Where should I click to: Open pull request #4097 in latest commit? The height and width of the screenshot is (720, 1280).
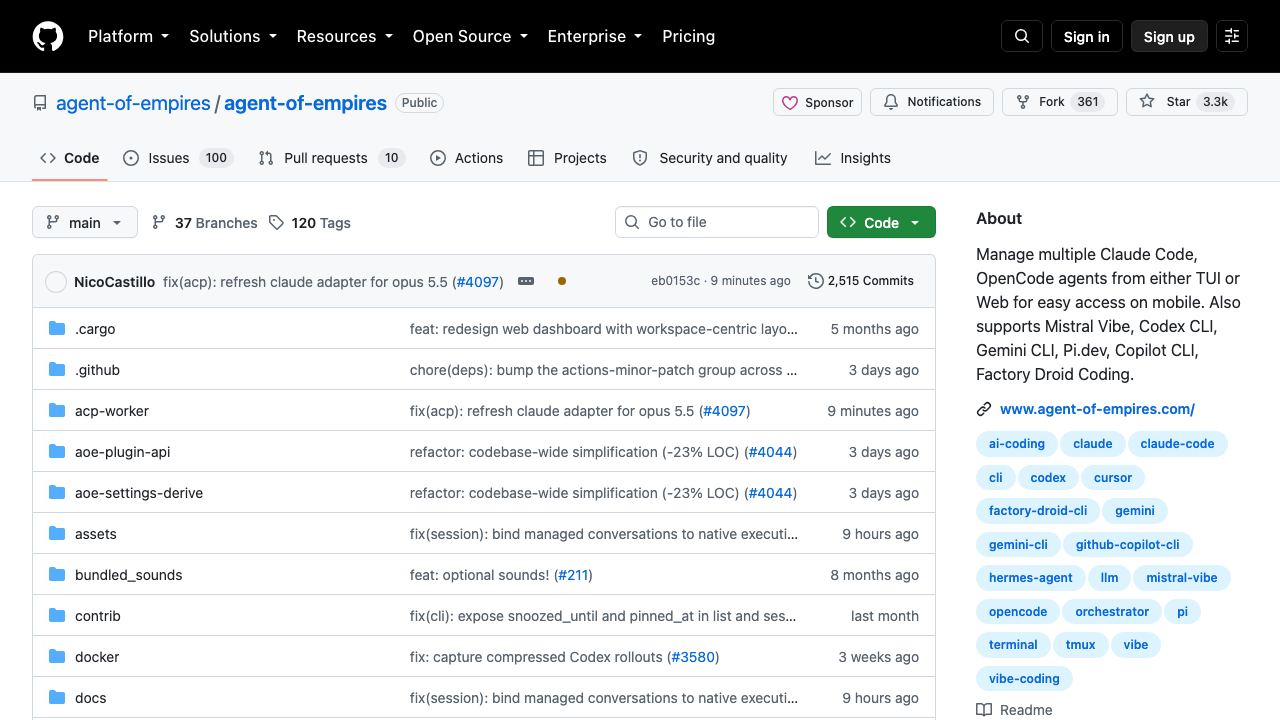(x=478, y=282)
